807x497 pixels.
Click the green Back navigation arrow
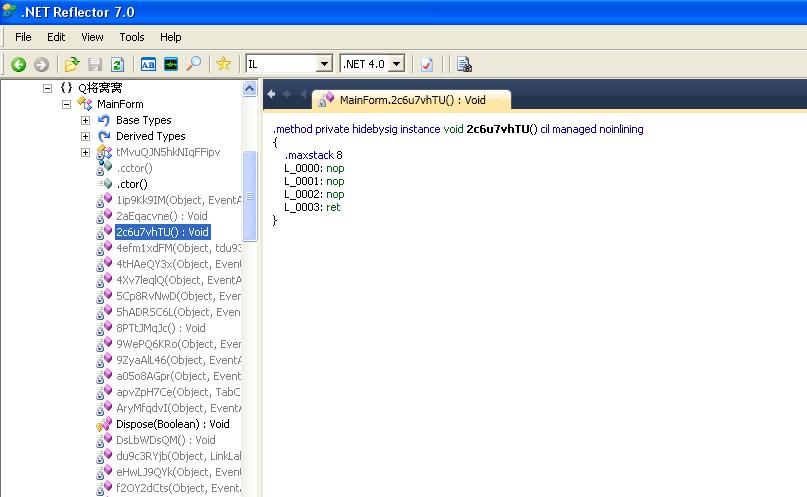pos(19,64)
